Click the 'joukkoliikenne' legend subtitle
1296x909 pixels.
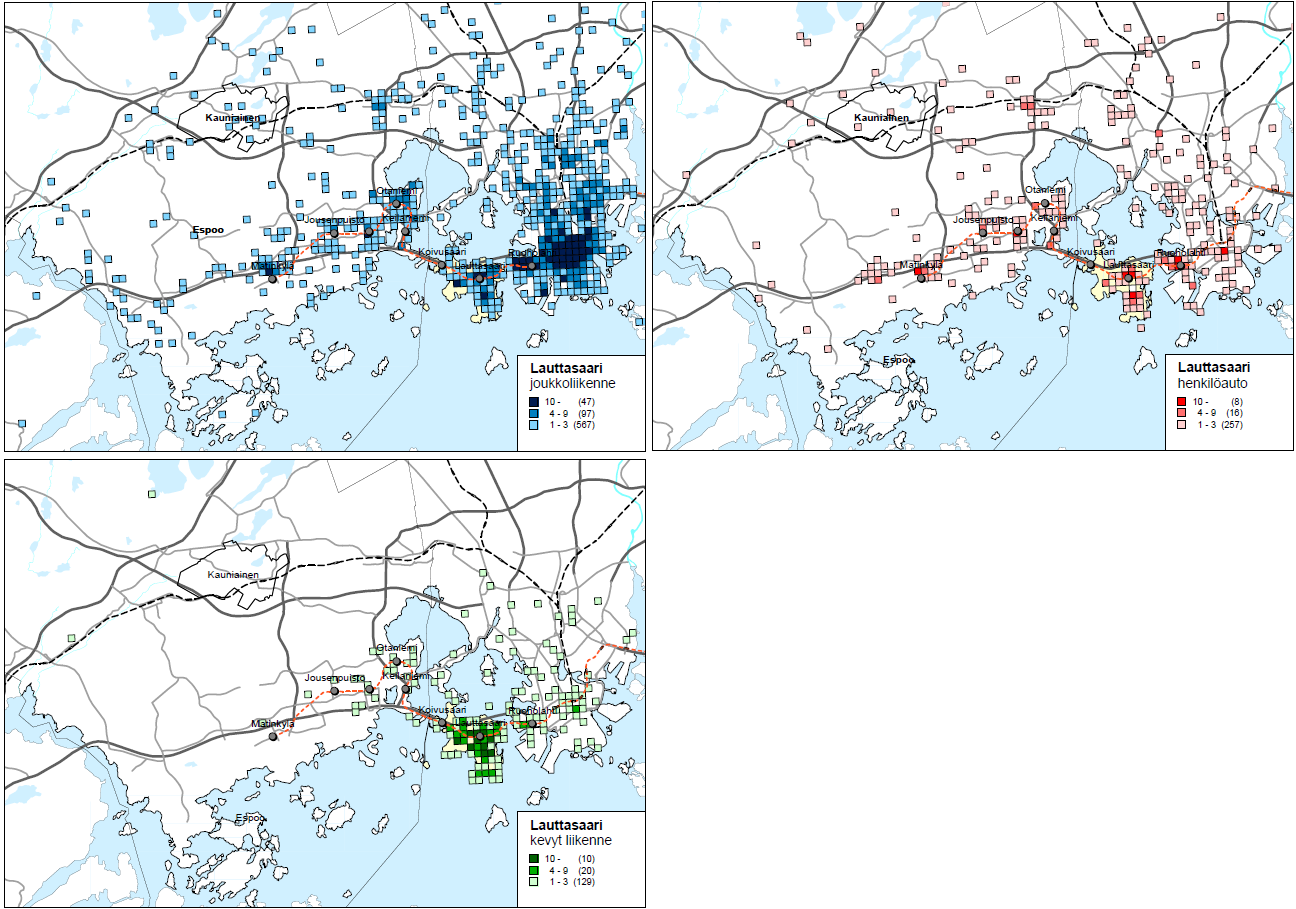[x=573, y=383]
